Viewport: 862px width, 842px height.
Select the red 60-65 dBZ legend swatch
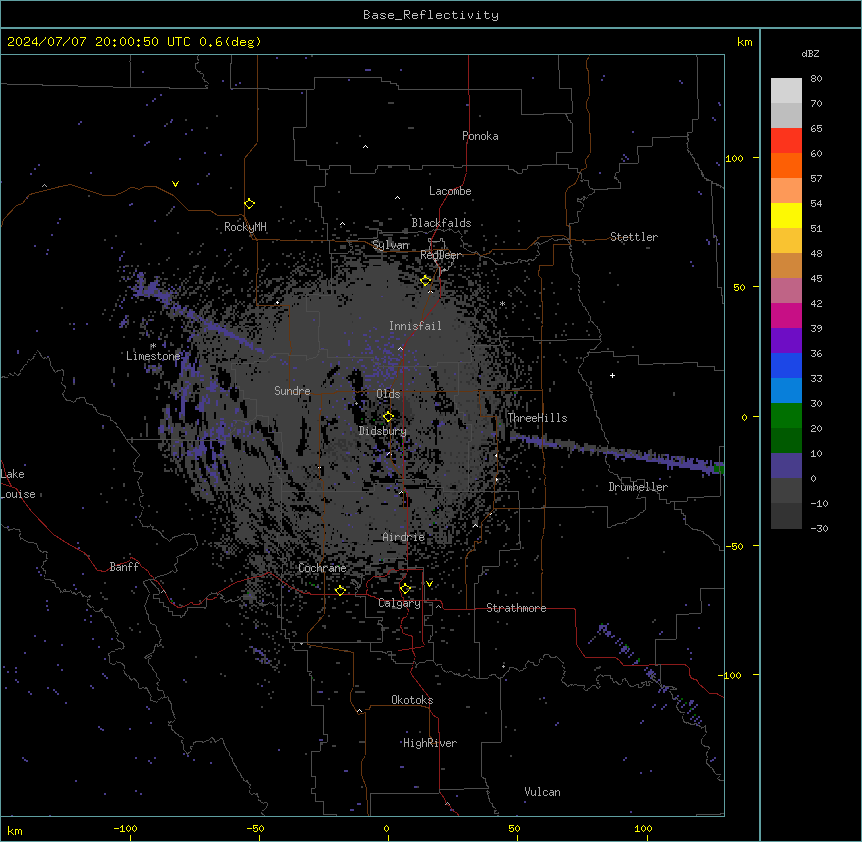[786, 141]
